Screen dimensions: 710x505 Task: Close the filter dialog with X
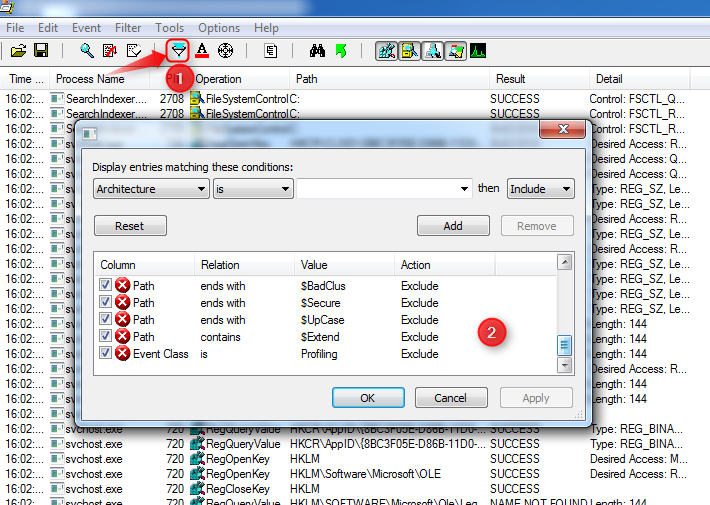(563, 129)
